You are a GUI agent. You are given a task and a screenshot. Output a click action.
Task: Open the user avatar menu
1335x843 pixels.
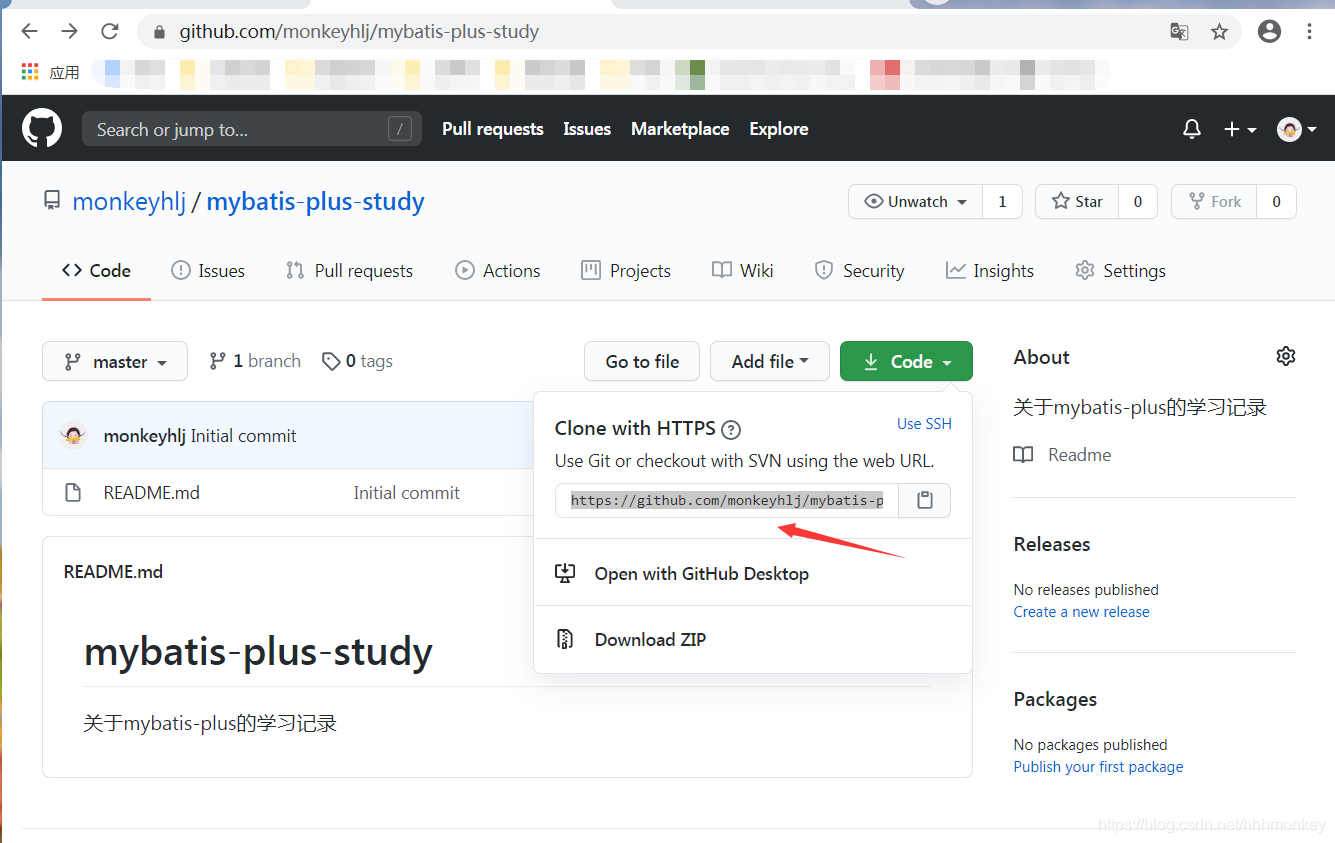coord(1296,129)
